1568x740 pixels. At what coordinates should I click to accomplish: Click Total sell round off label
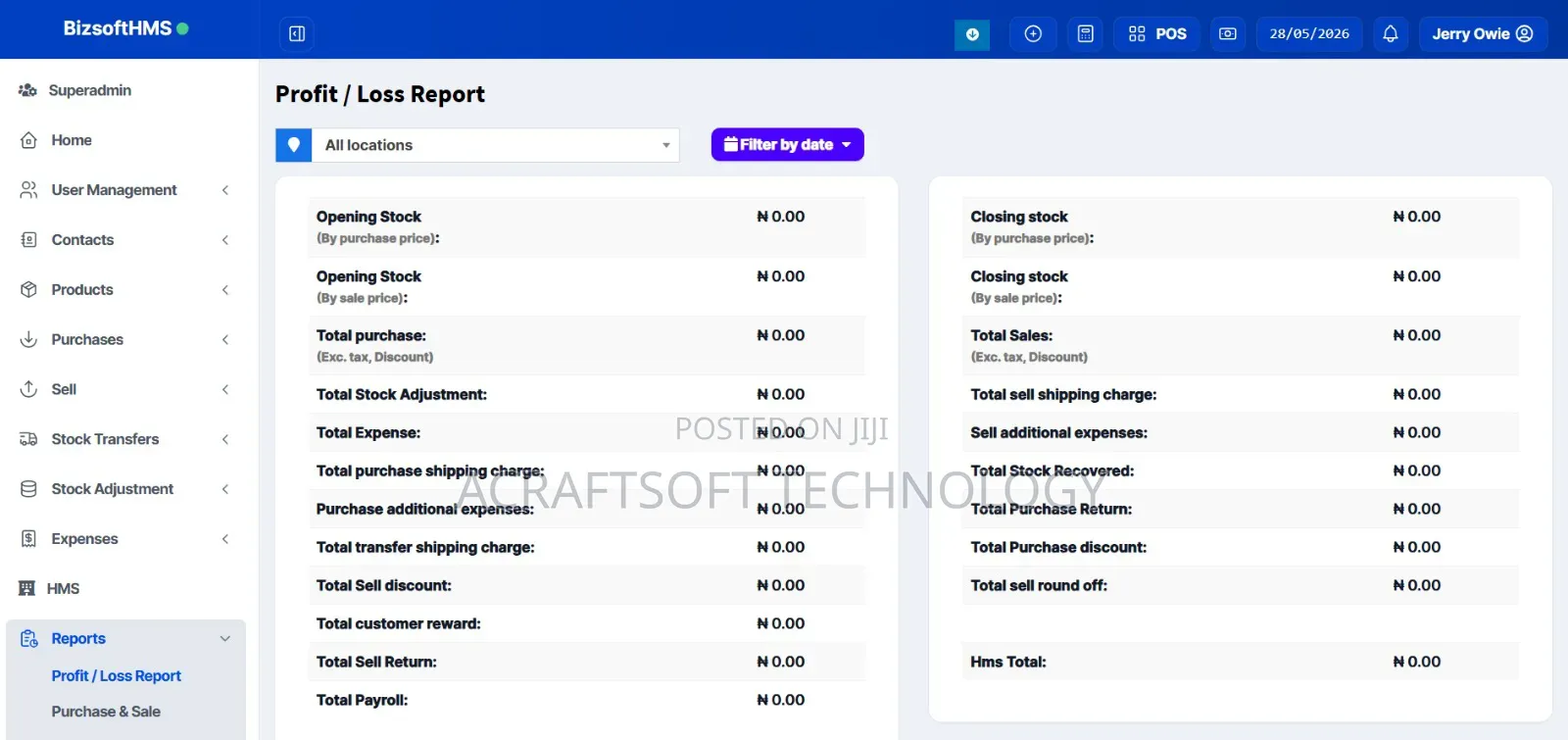tap(1039, 585)
